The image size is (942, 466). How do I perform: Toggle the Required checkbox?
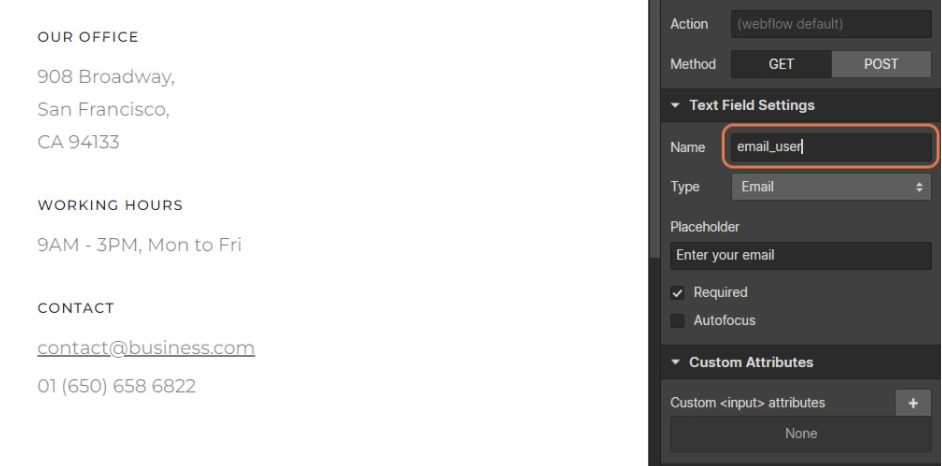[x=678, y=293]
